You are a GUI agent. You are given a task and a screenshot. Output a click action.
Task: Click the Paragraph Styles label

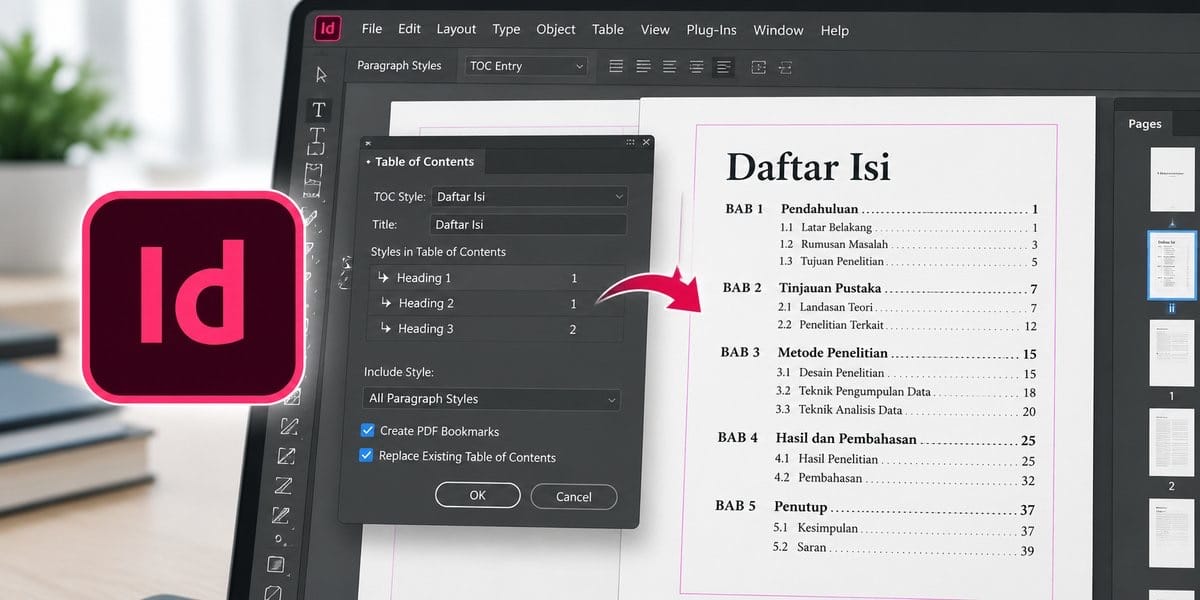coord(399,66)
